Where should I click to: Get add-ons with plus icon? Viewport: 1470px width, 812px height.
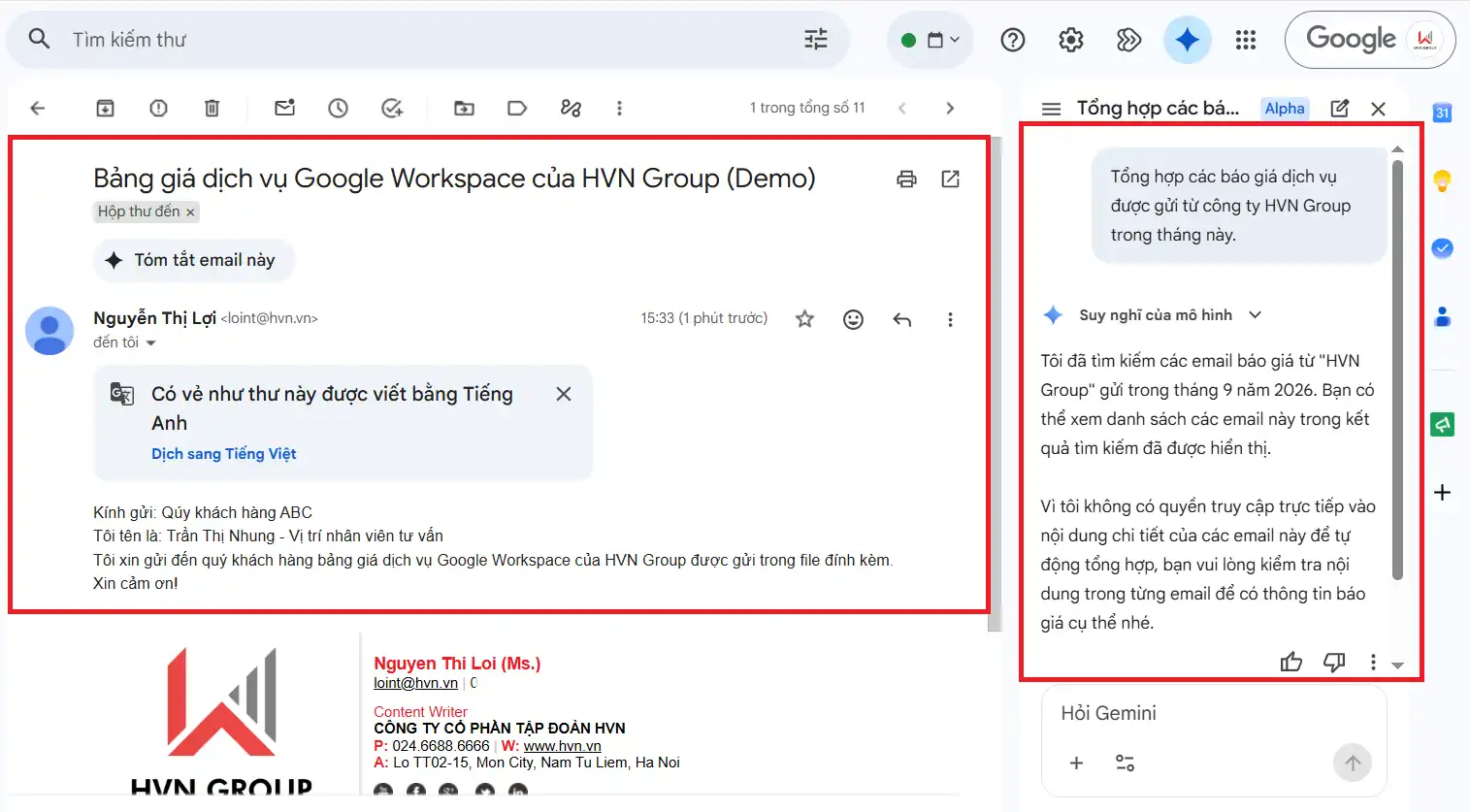click(x=1442, y=492)
